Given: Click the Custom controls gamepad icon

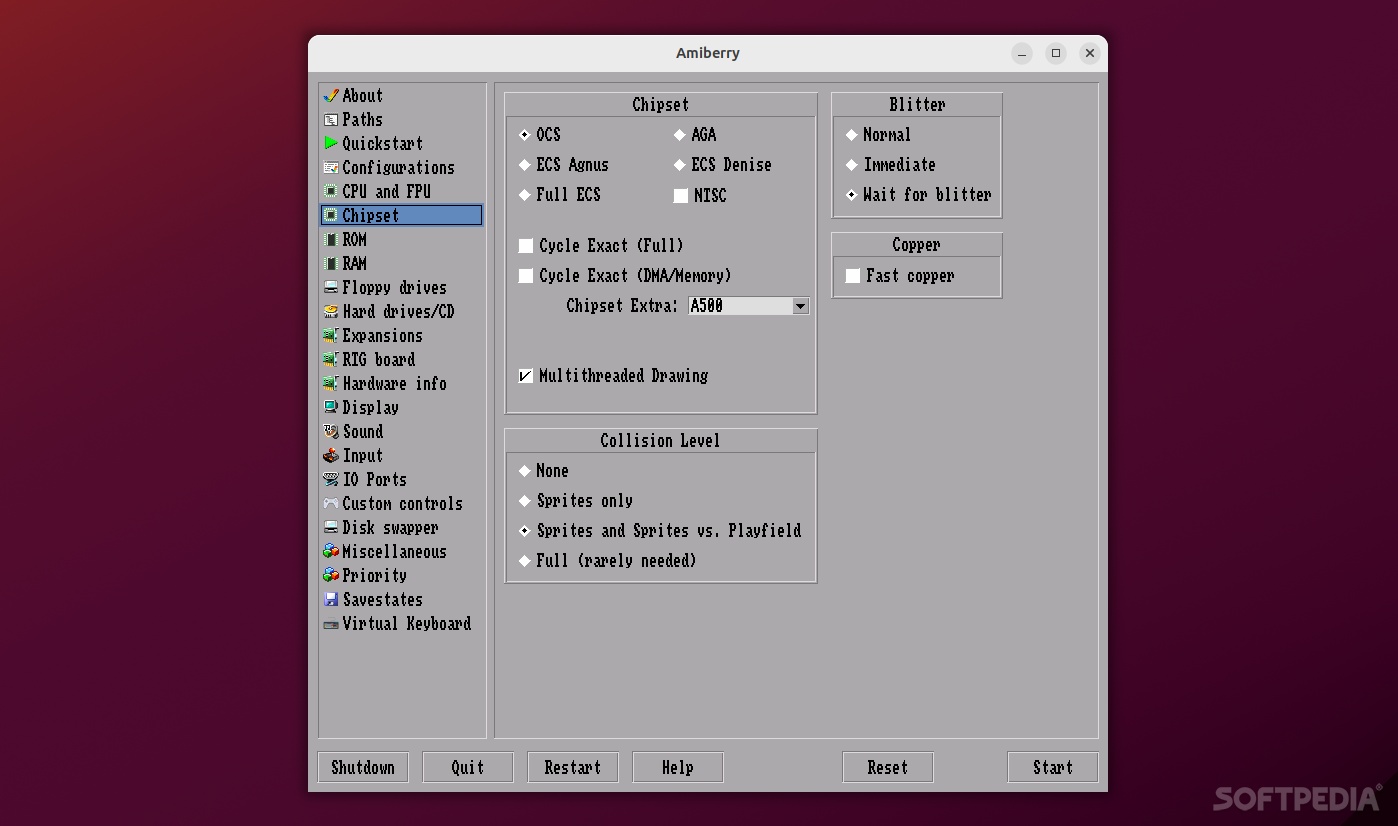Looking at the screenshot, I should pyautogui.click(x=331, y=504).
